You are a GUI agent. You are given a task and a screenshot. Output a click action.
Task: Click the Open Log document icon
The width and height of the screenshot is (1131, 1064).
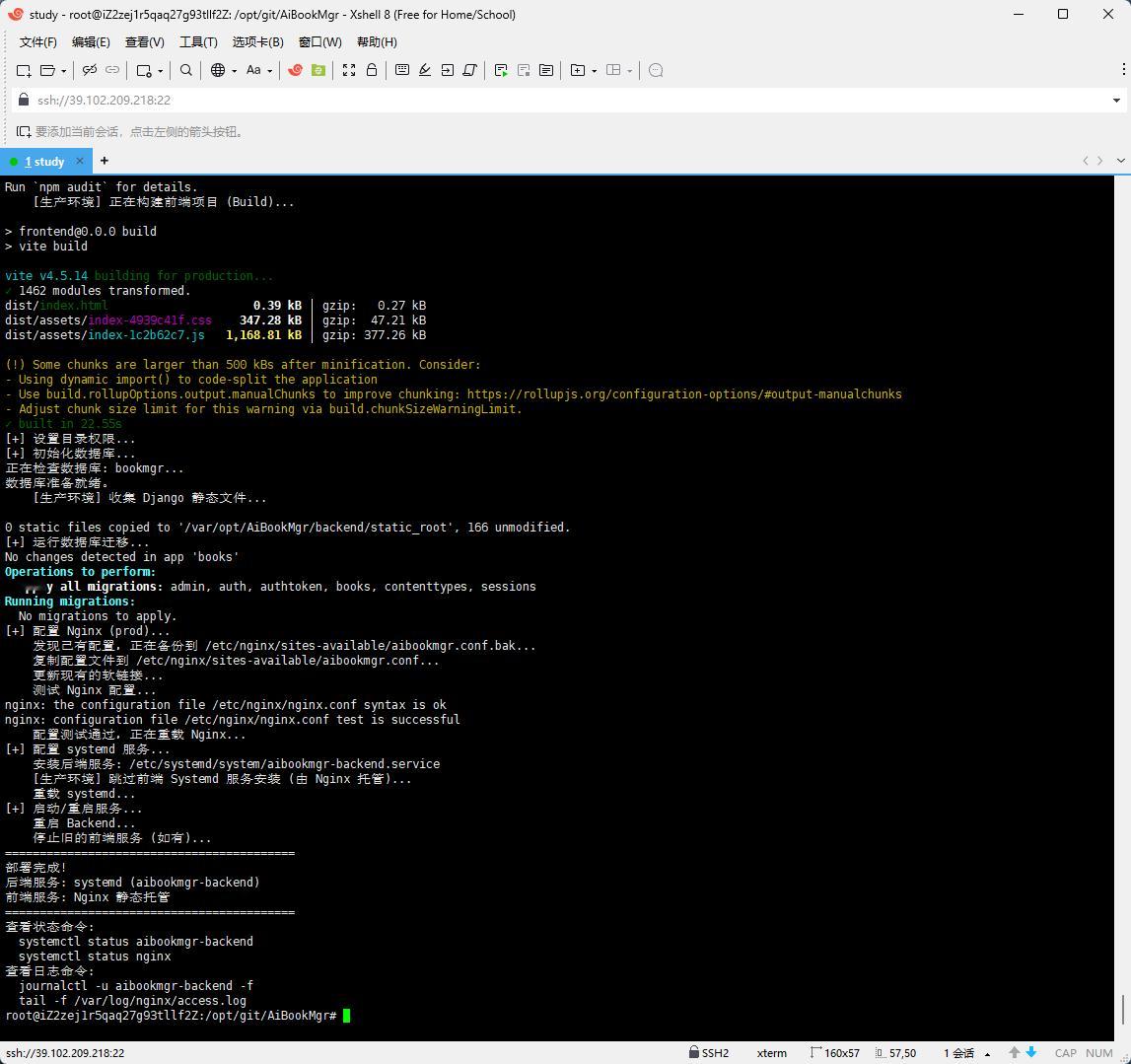(546, 70)
